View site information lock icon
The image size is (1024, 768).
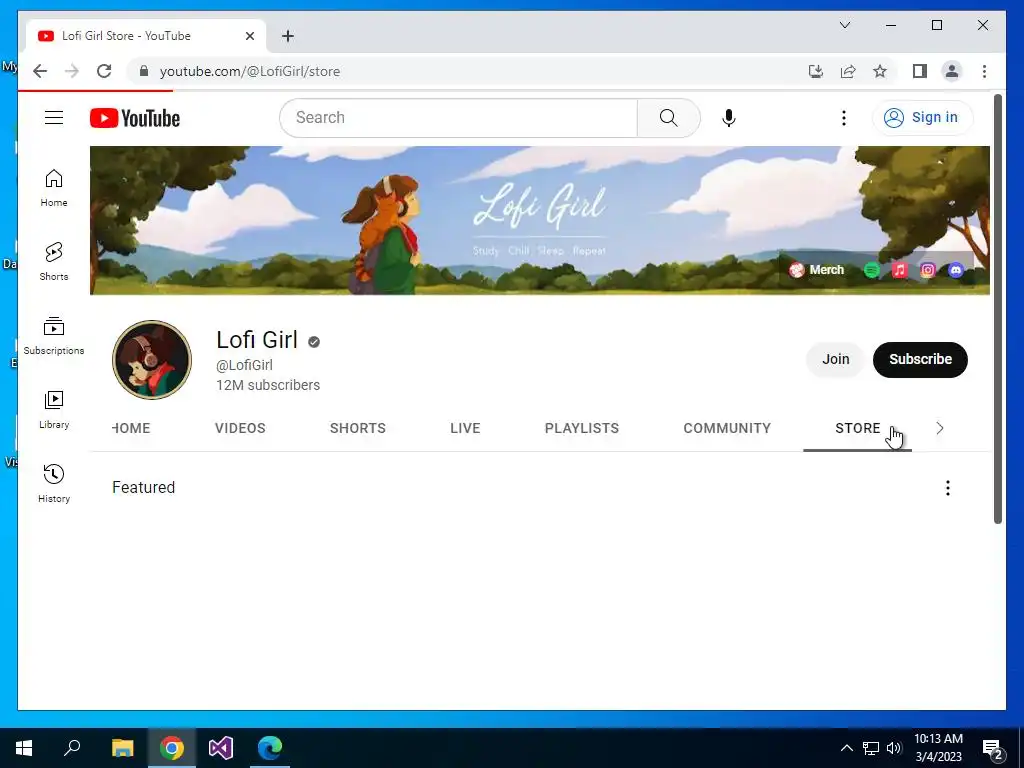click(144, 71)
